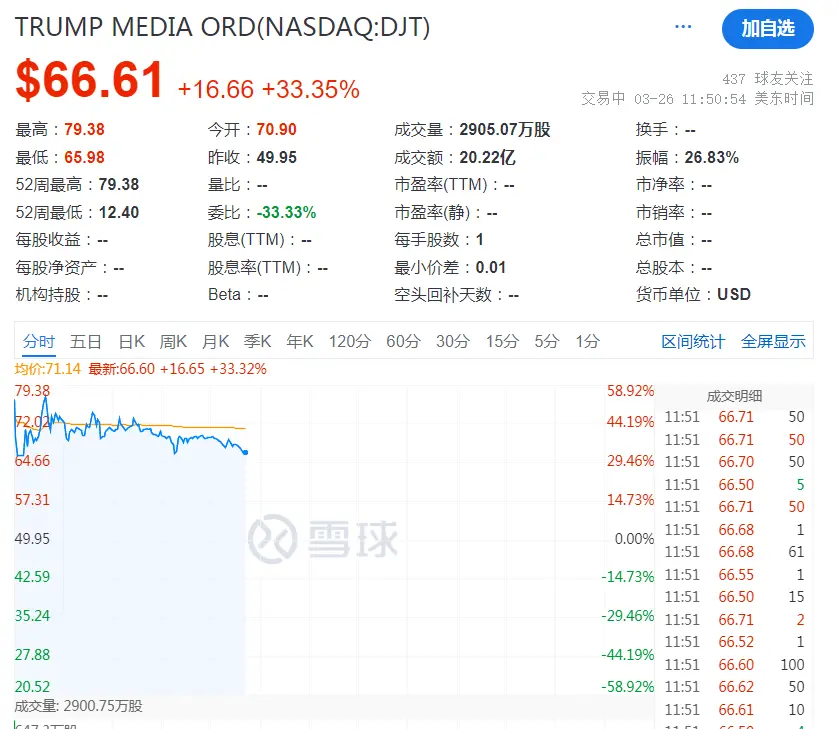
Task: Open the 日K daily candlestick tab
Action: click(132, 342)
